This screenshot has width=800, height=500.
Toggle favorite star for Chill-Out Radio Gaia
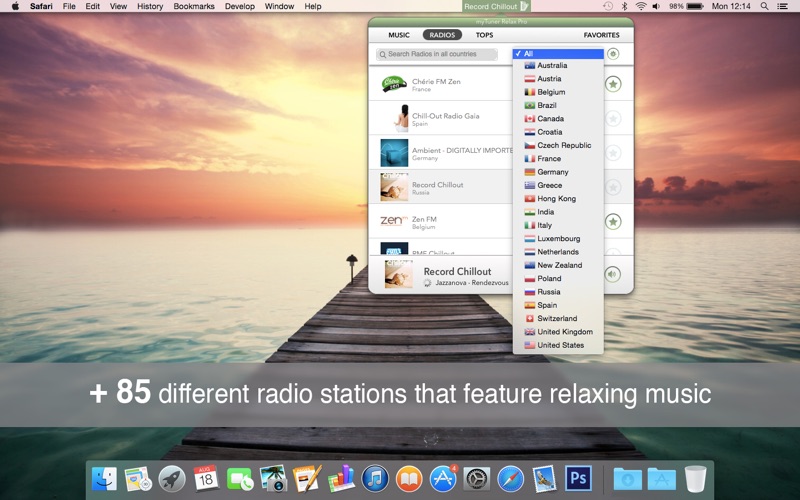pos(613,118)
